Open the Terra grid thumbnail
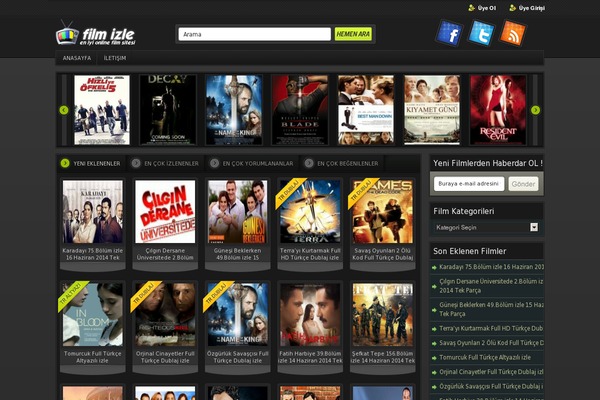The width and height of the screenshot is (600, 400). point(310,212)
